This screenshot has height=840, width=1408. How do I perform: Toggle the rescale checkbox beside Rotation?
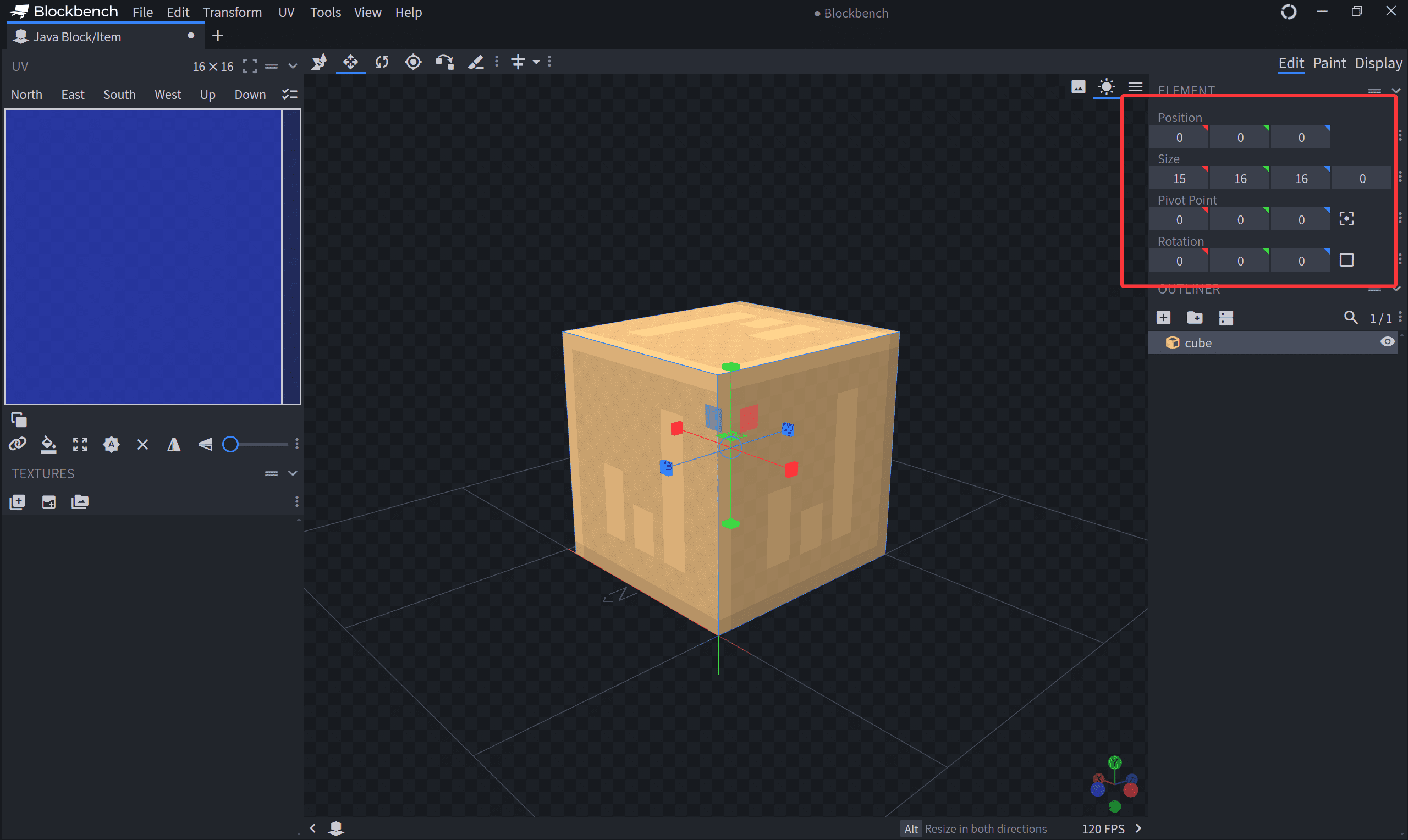[1346, 261]
